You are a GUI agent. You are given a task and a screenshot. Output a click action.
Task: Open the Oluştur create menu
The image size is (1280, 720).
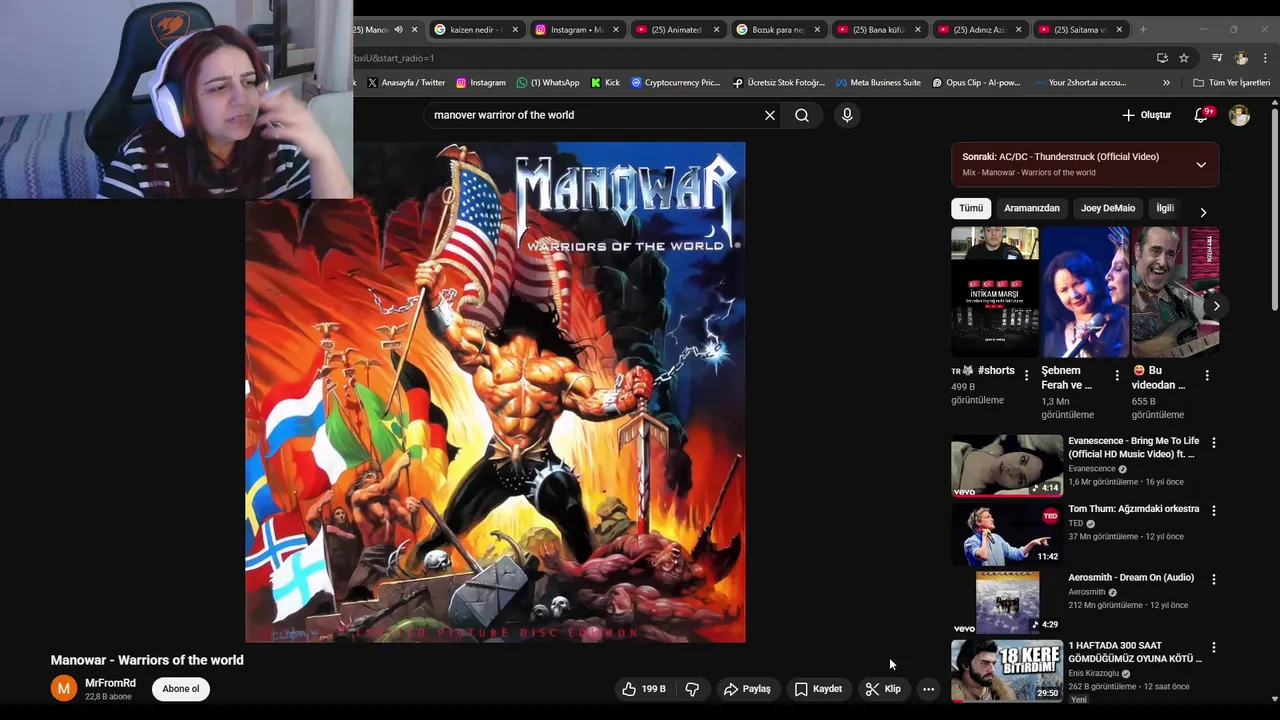click(x=1146, y=115)
